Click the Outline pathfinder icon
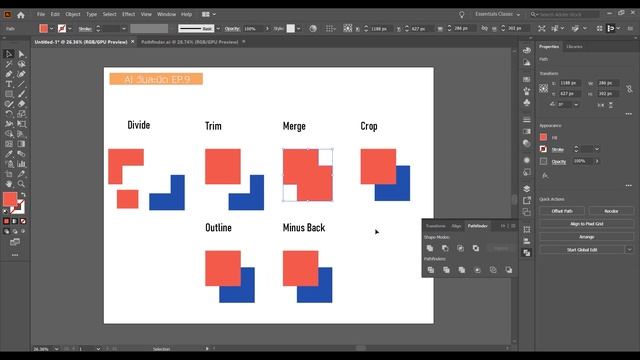 (x=493, y=270)
